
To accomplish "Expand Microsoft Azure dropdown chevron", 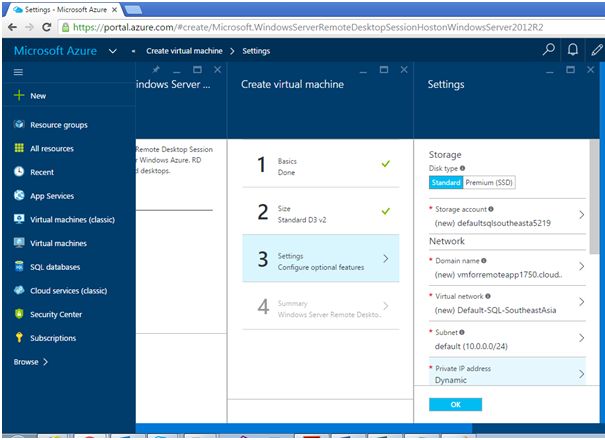I will tap(113, 51).
